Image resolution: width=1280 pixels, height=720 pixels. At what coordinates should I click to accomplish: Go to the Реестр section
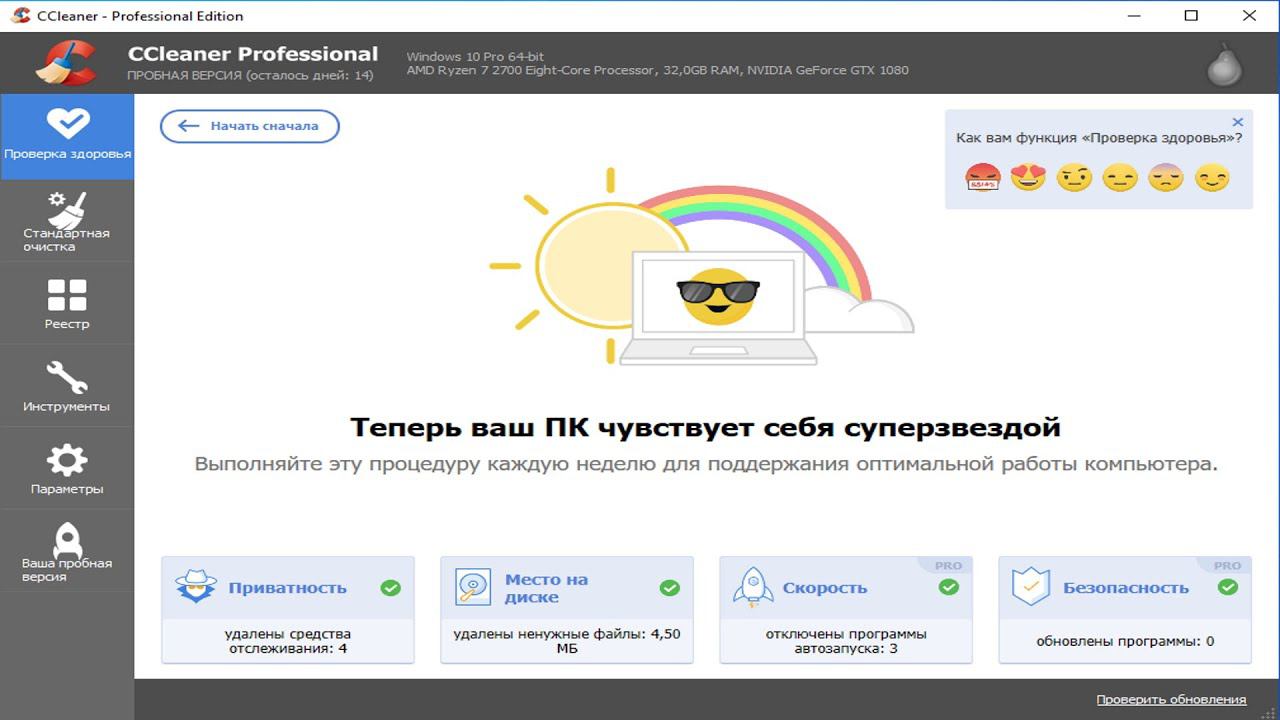[67, 304]
